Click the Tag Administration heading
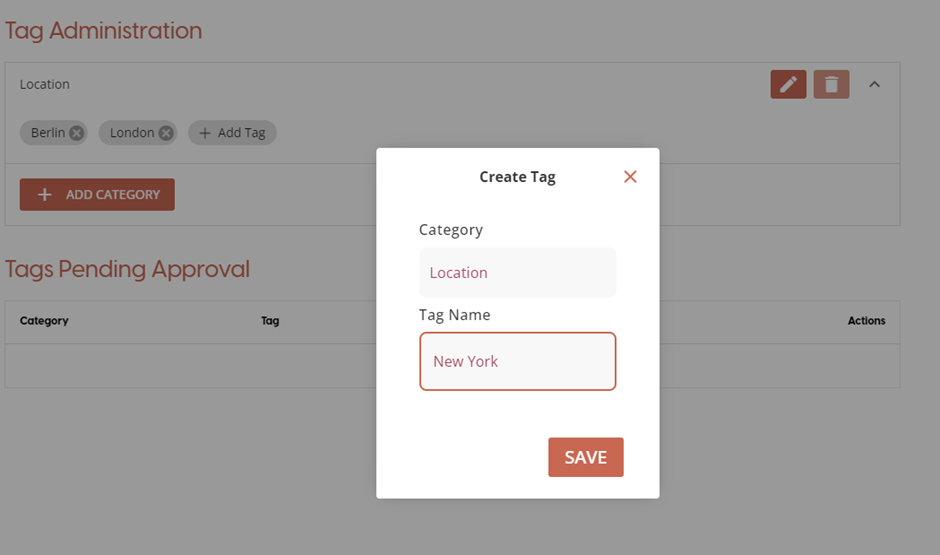 [103, 31]
